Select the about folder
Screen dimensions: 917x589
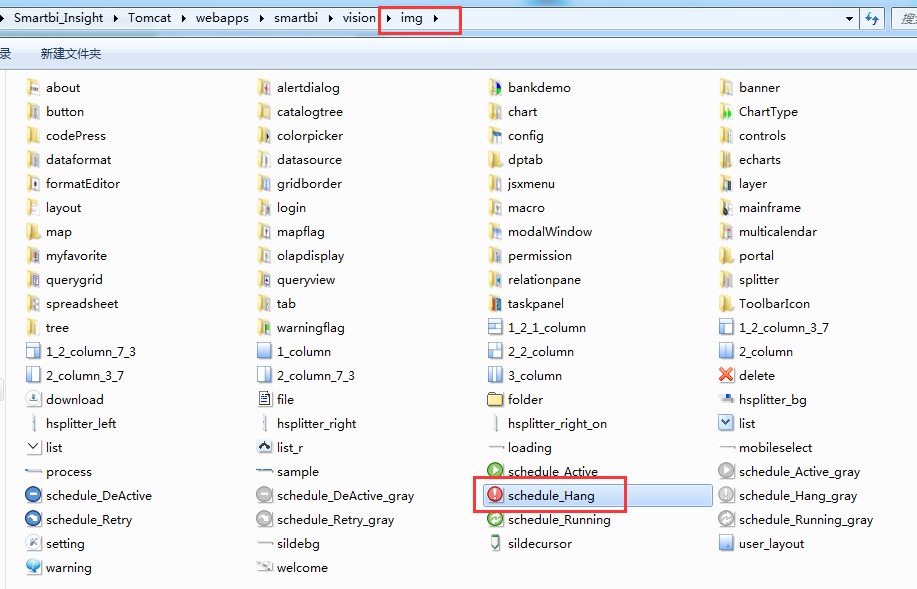pyautogui.click(x=53, y=88)
